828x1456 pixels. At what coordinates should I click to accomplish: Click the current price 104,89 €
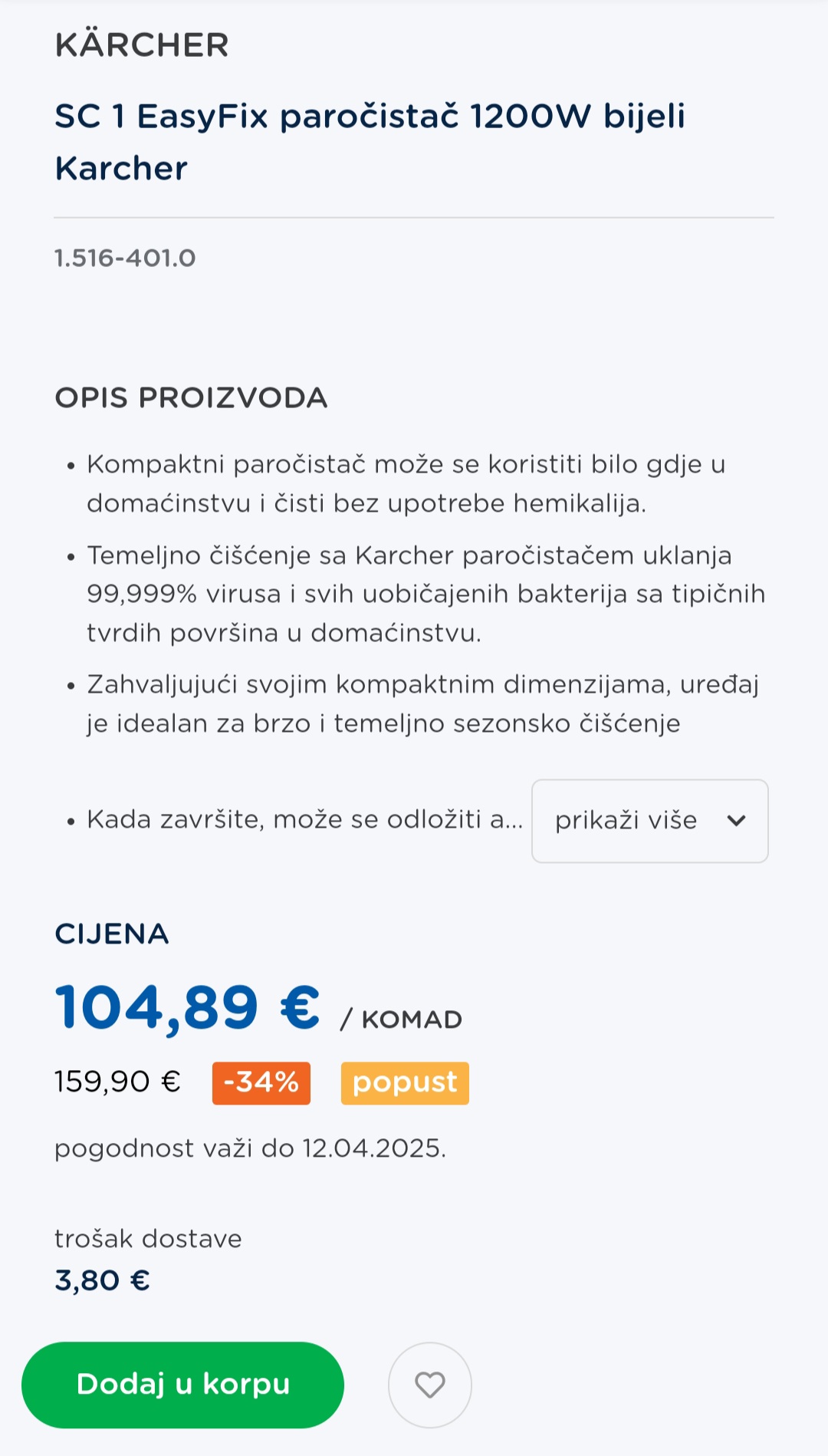pyautogui.click(x=188, y=1007)
